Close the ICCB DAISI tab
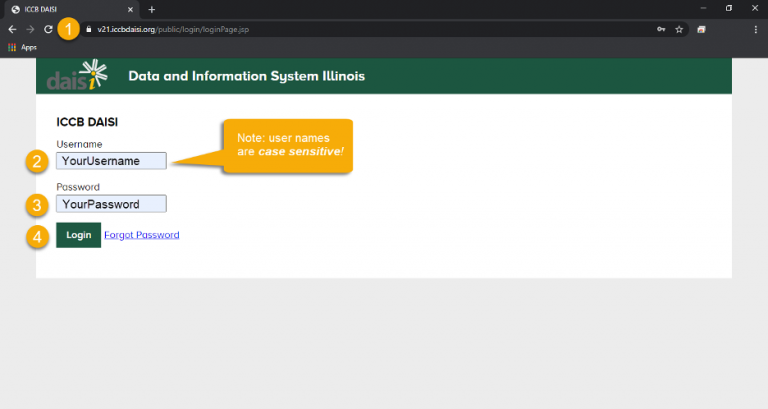768x409 pixels. tap(130, 9)
